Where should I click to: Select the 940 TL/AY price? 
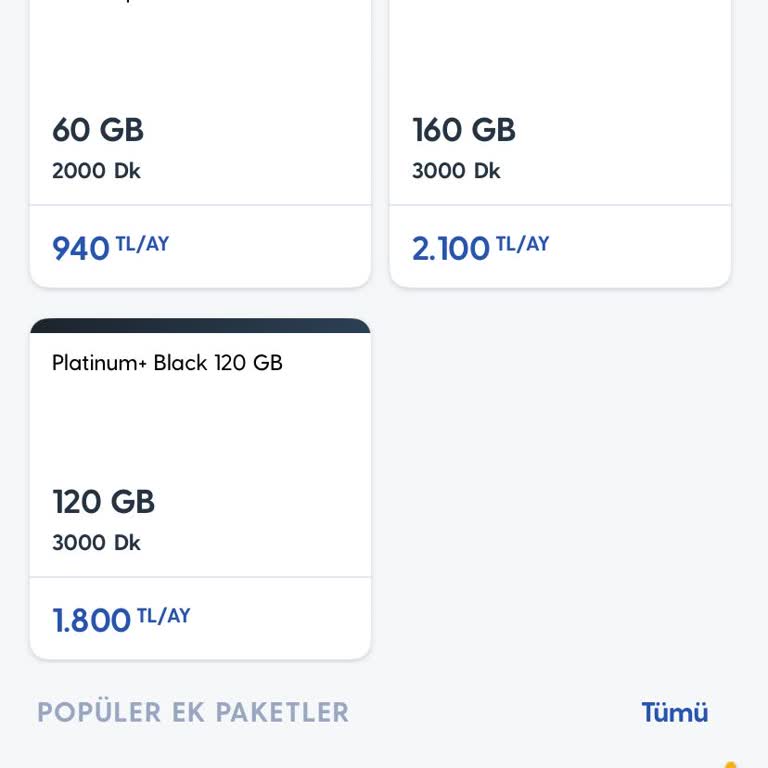[x=81, y=248]
